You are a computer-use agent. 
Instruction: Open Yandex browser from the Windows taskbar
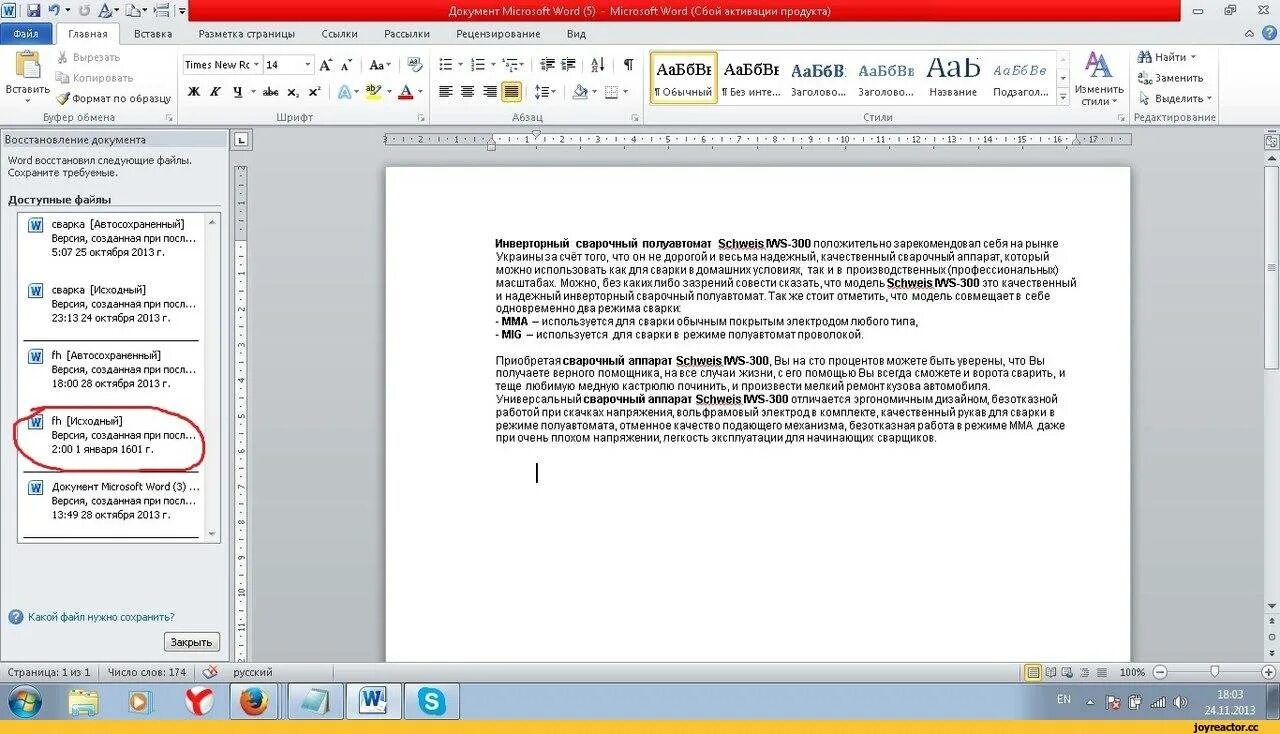(x=199, y=702)
